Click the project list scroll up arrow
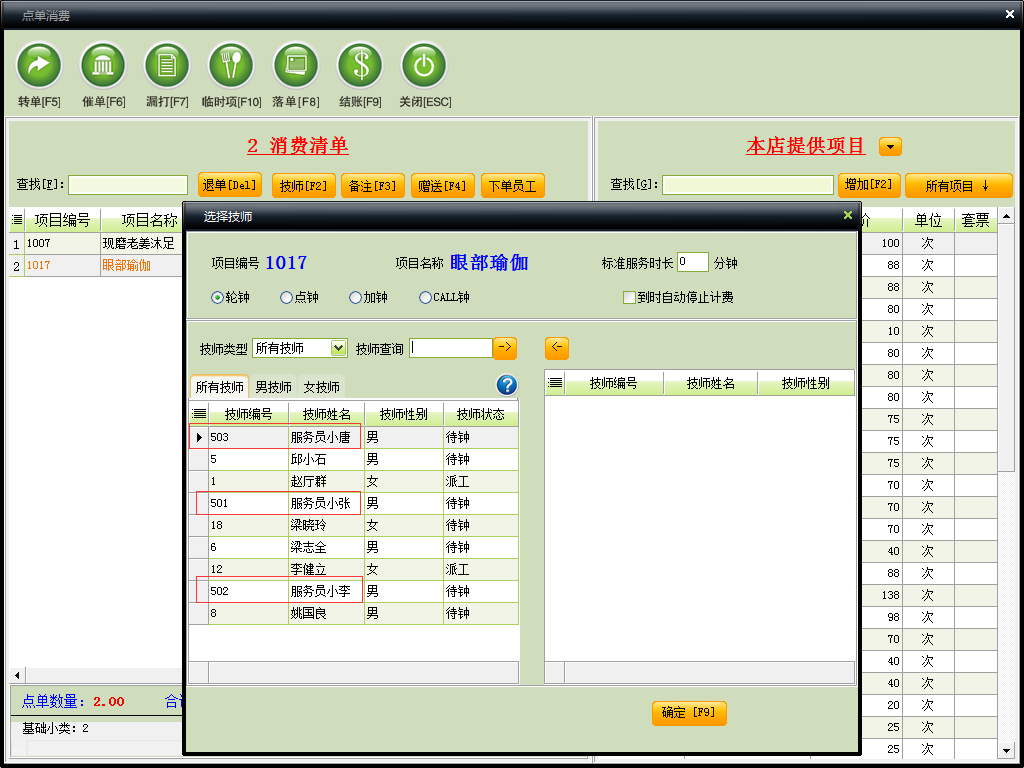The width and height of the screenshot is (1024, 768). pos(1006,216)
